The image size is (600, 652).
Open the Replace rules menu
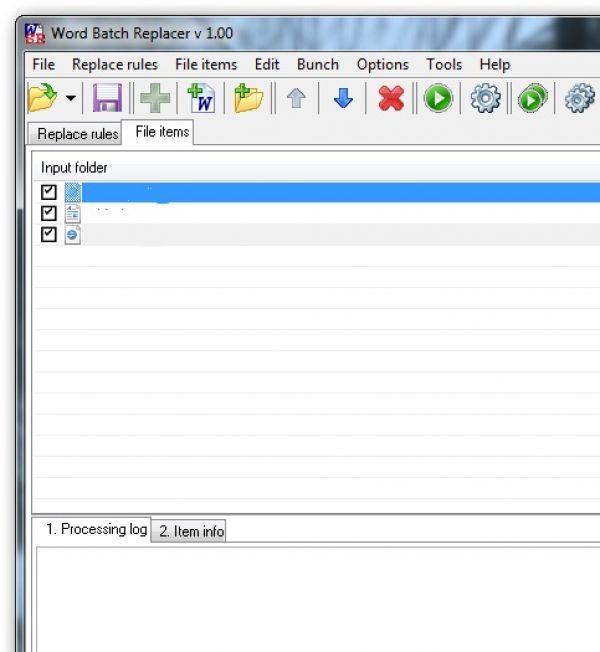point(115,64)
